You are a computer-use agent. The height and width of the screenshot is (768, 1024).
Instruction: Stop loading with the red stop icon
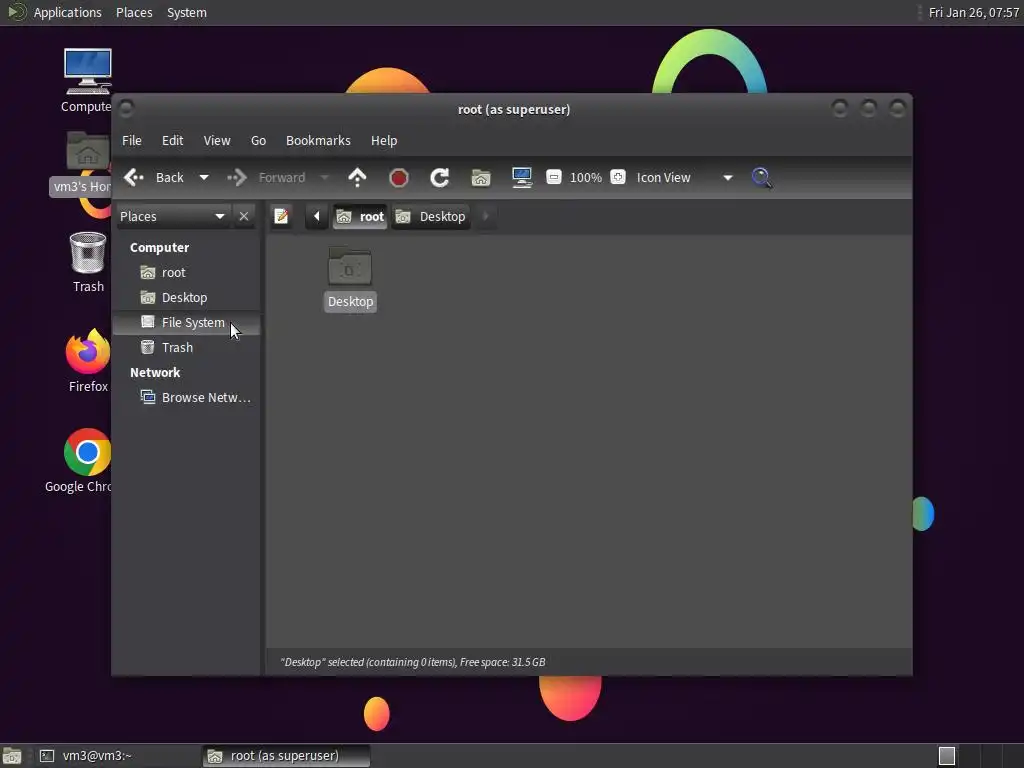point(398,178)
